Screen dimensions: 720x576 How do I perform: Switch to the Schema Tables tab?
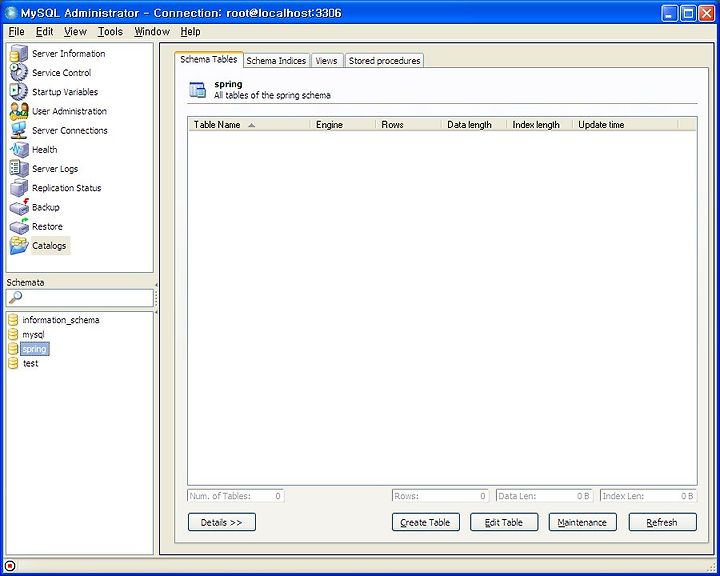pyautogui.click(x=208, y=59)
